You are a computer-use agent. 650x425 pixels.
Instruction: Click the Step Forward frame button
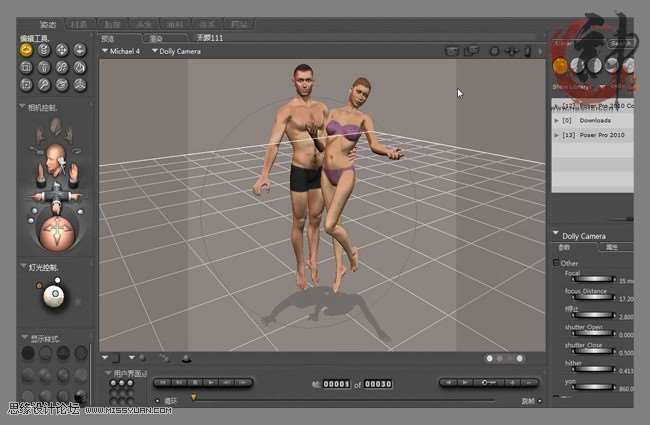coord(244,382)
